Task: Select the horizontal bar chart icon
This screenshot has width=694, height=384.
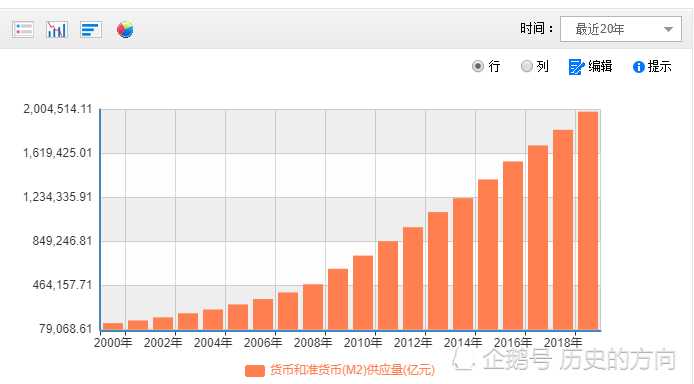Action: click(91, 30)
